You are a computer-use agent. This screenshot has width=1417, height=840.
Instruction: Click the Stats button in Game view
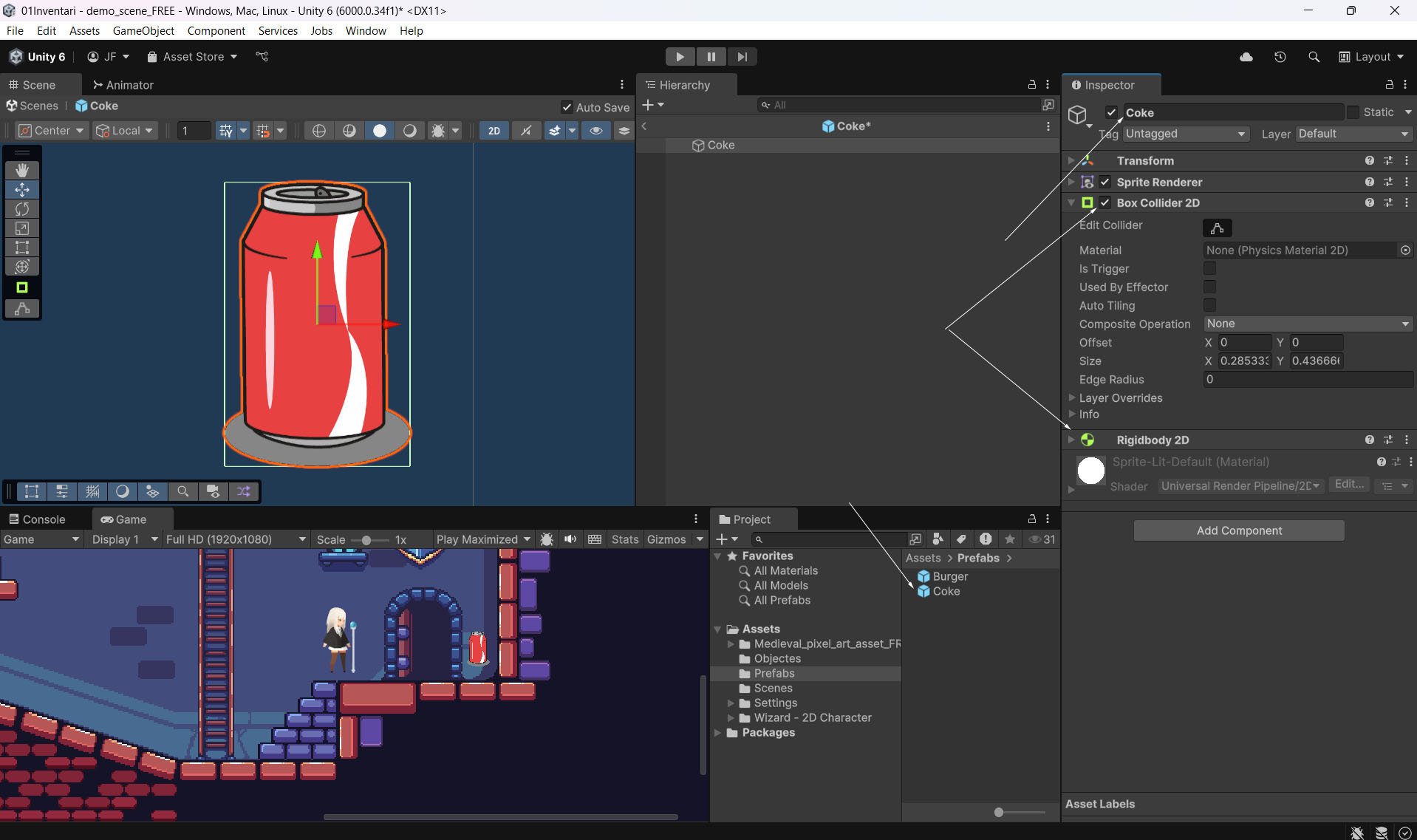[x=624, y=539]
